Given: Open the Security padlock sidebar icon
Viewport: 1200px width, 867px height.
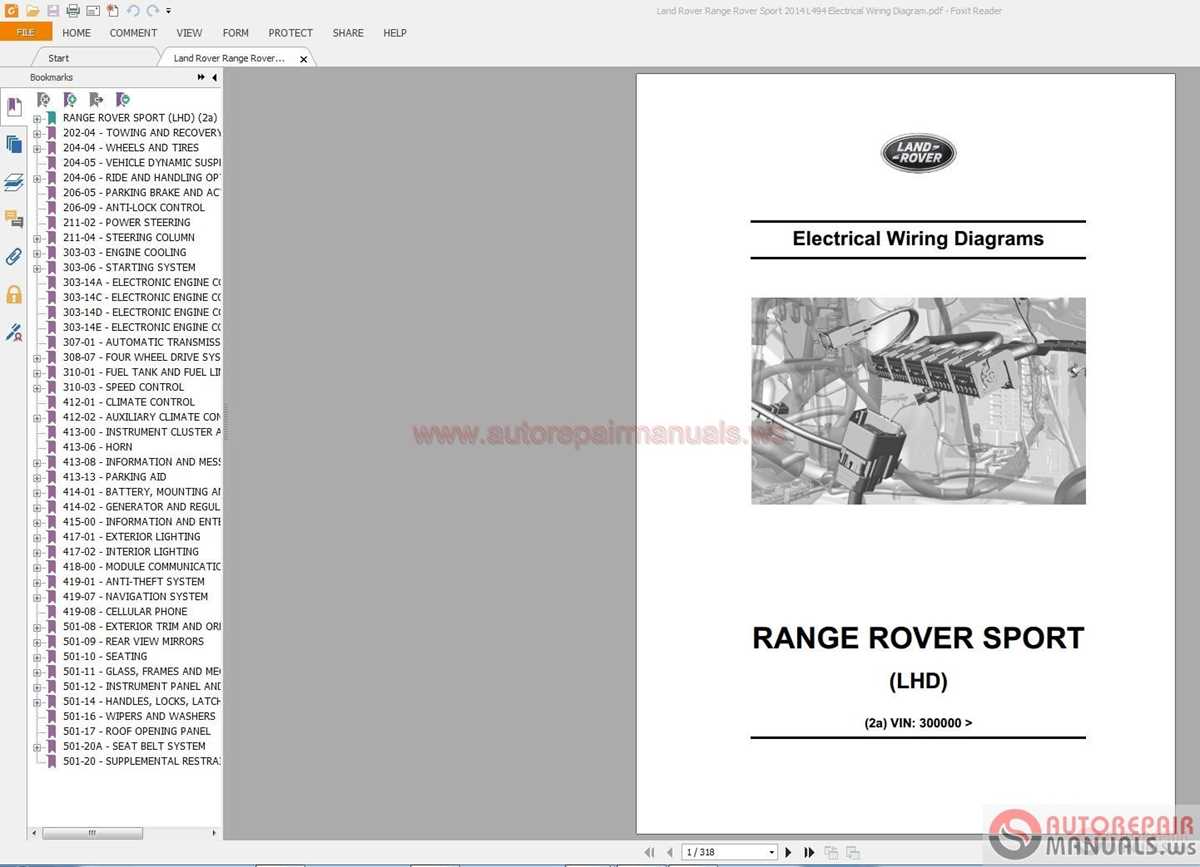Looking at the screenshot, I should [13, 295].
